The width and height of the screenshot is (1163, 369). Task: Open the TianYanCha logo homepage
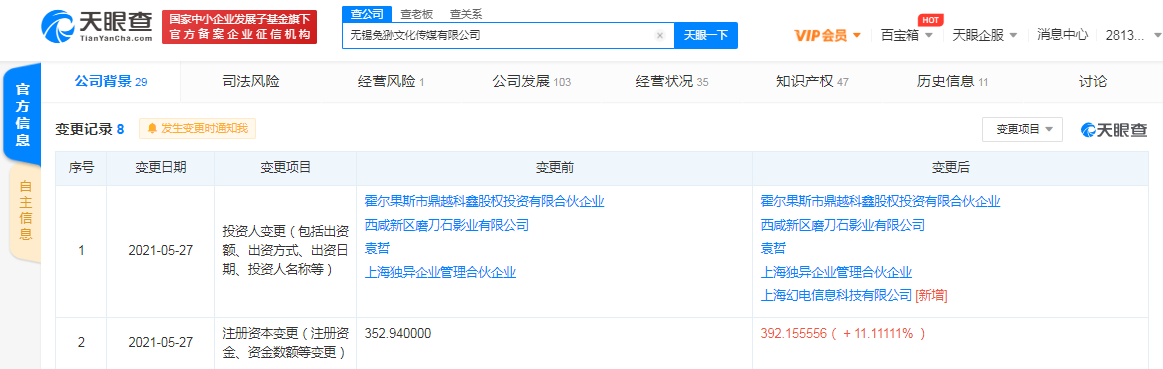[x=97, y=27]
